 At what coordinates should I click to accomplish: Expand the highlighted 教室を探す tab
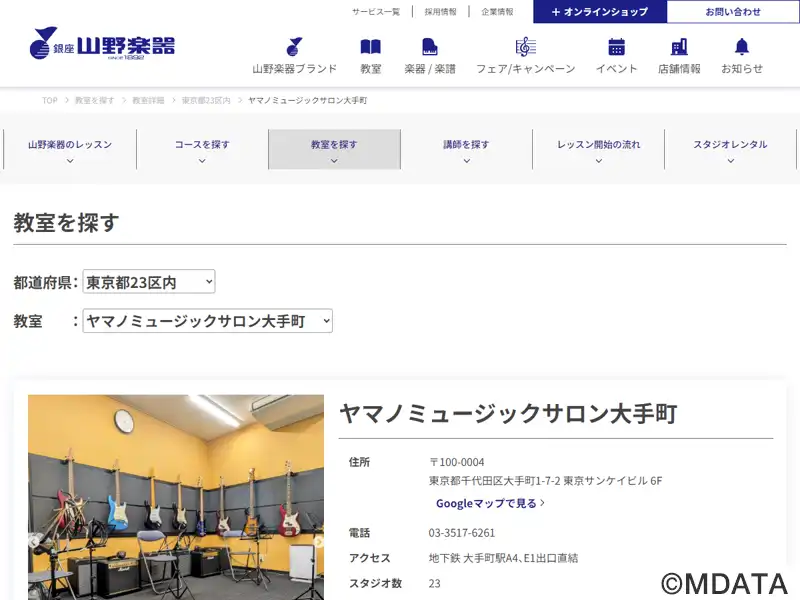[334, 149]
